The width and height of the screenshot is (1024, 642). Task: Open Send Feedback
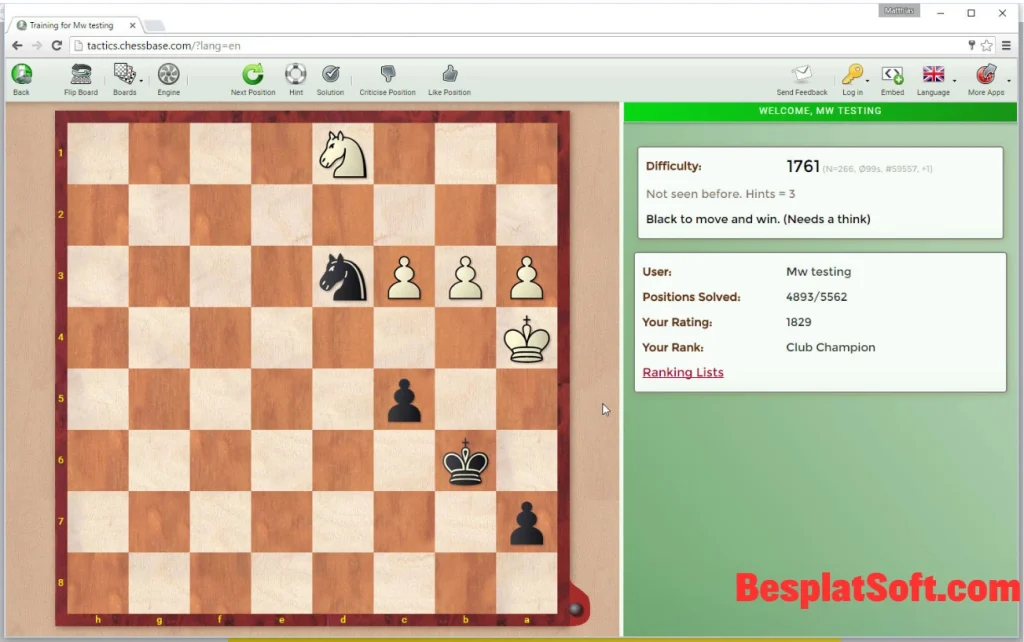(801, 74)
